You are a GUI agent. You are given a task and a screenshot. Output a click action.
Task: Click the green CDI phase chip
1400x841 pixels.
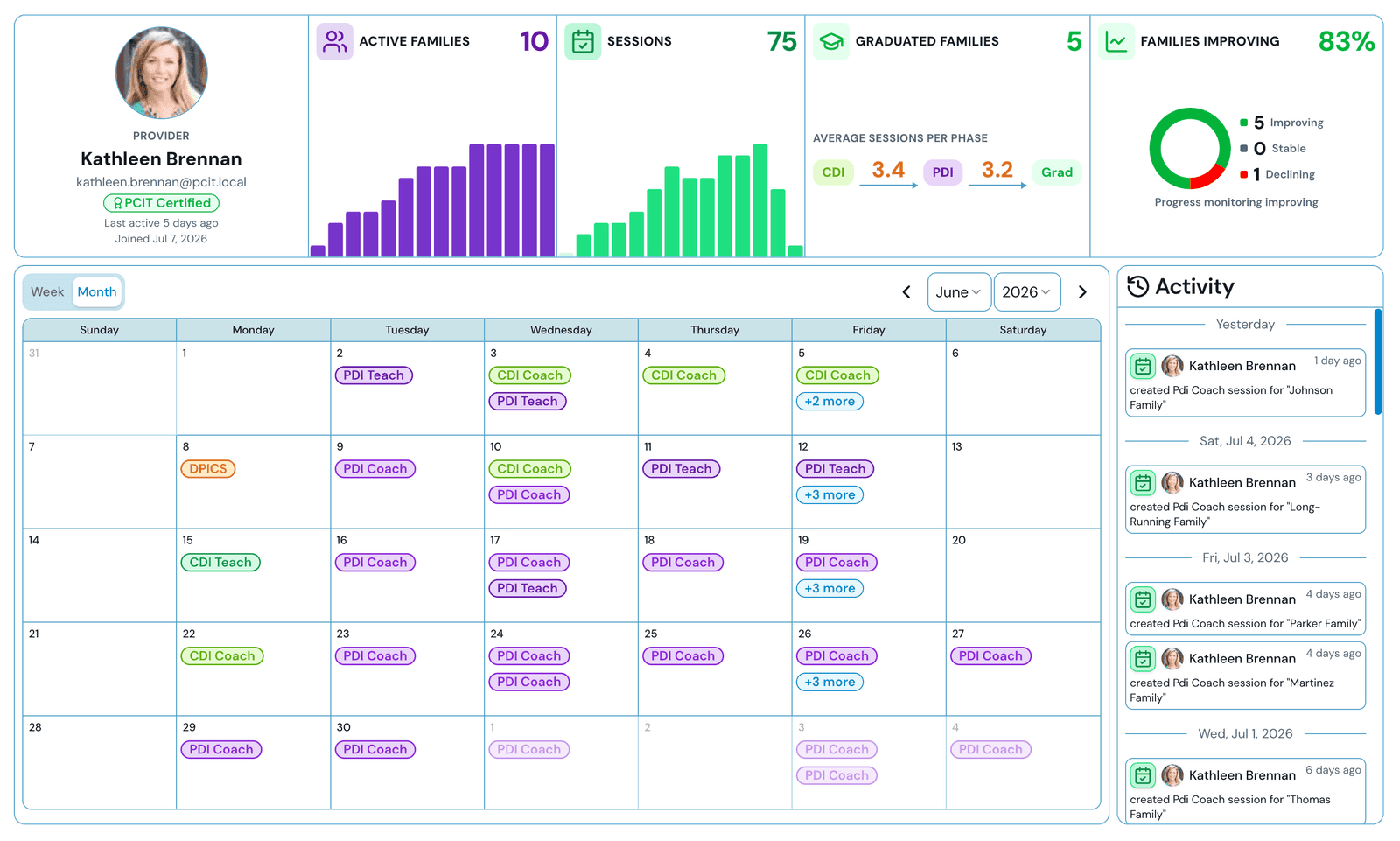click(833, 172)
